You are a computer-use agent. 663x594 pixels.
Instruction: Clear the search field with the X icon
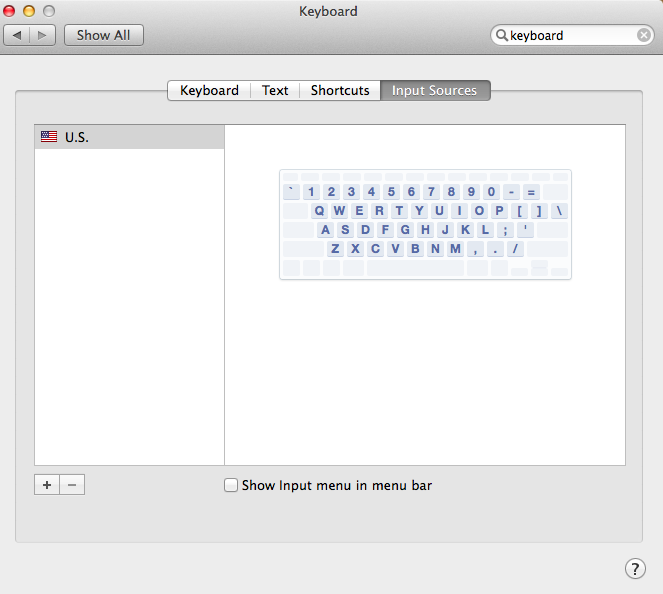(x=644, y=35)
